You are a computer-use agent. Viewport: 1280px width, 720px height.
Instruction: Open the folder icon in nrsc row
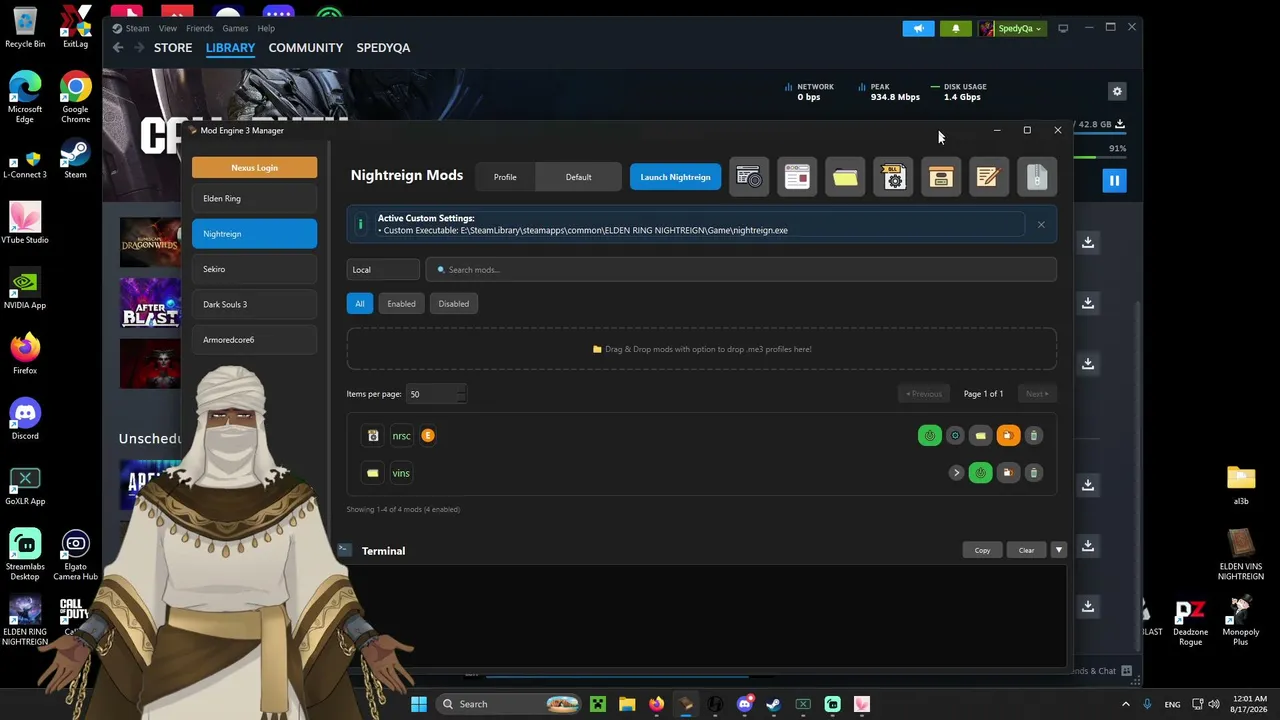pos(981,436)
